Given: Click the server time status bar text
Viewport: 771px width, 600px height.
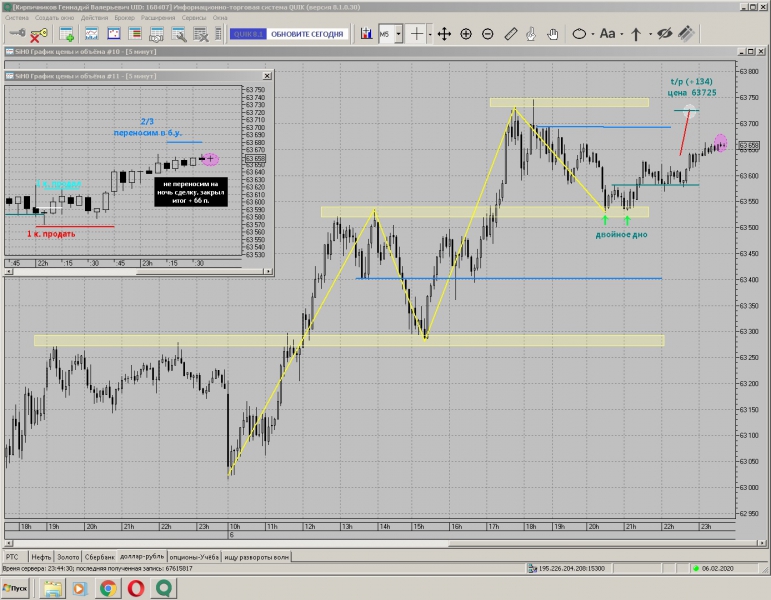Looking at the screenshot, I should pyautogui.click(x=97, y=569).
